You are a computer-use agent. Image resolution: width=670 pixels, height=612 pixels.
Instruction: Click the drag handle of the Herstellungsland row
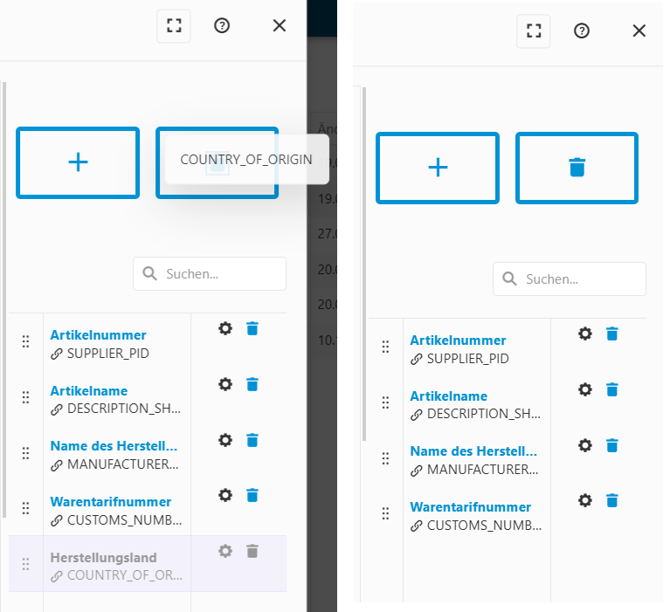coord(26,564)
